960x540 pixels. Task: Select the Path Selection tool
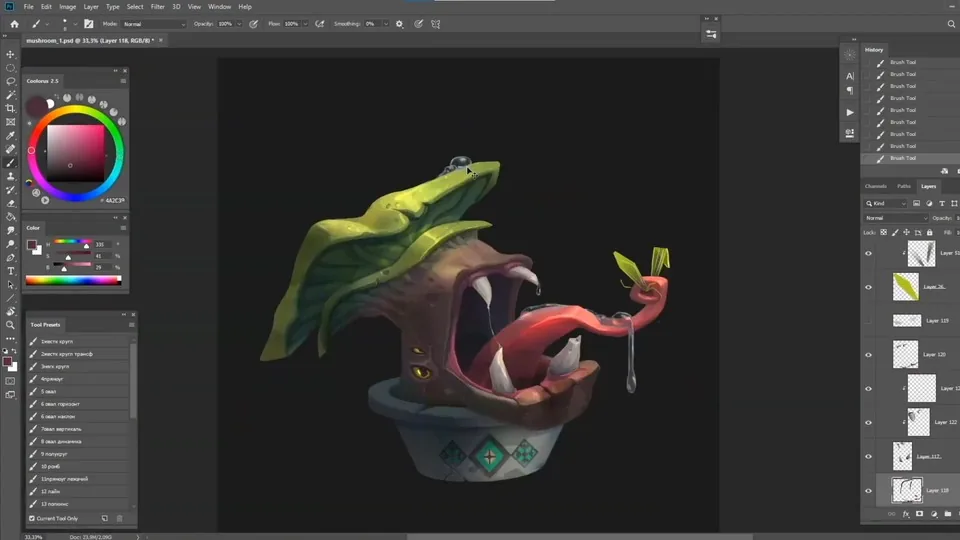point(10,284)
